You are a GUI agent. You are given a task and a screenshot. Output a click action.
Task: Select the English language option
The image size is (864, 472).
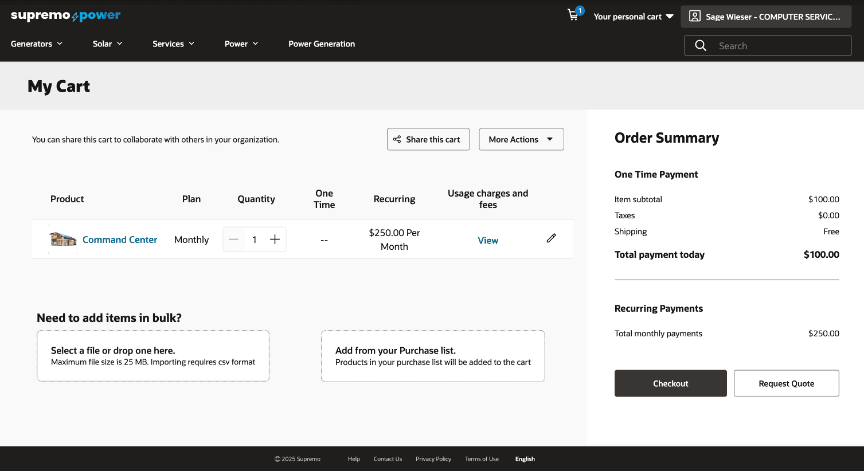click(x=525, y=459)
